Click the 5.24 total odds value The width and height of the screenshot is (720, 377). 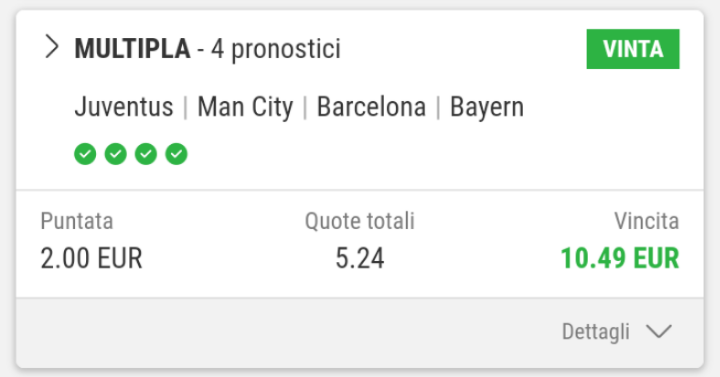pyautogui.click(x=360, y=258)
